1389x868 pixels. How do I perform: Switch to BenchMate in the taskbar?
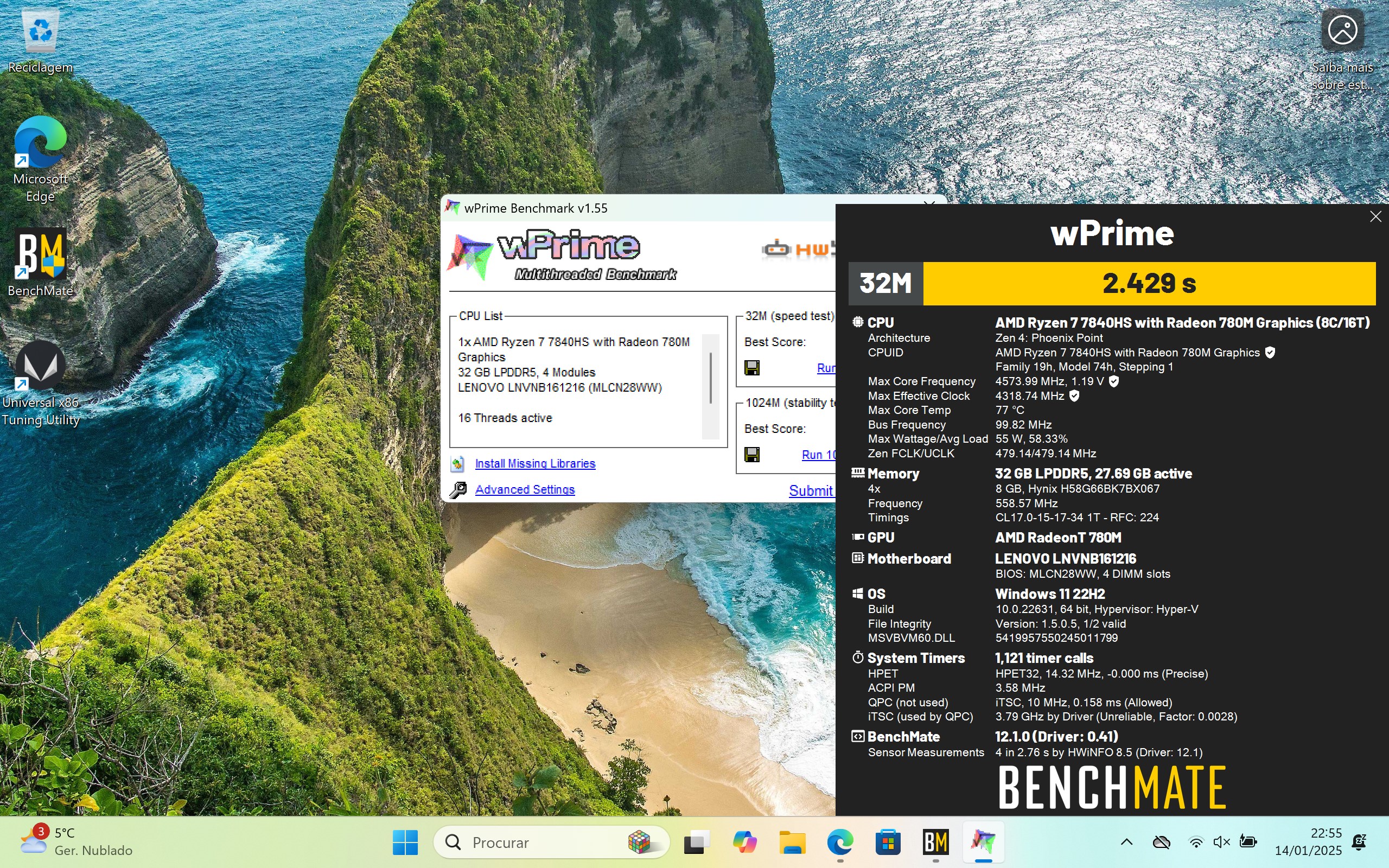point(935,842)
